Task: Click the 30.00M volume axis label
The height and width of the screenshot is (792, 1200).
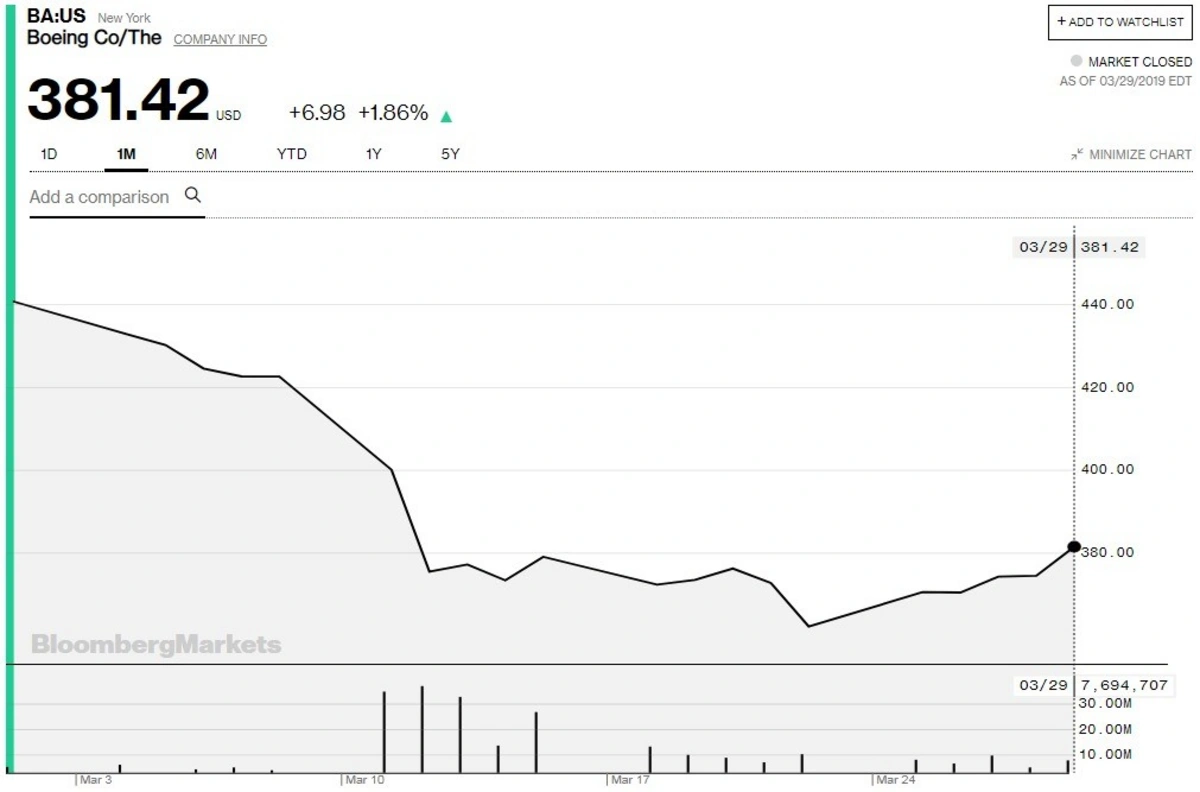Action: [x=1105, y=704]
